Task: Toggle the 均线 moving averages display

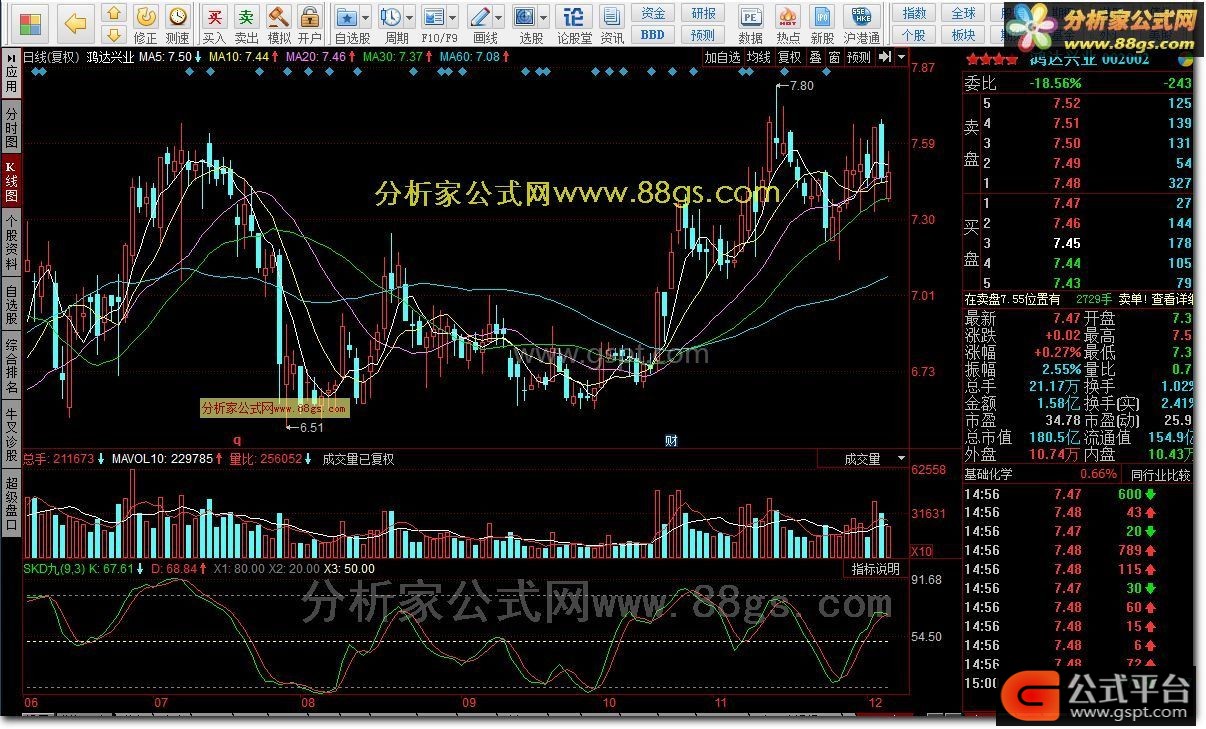Action: pyautogui.click(x=759, y=57)
